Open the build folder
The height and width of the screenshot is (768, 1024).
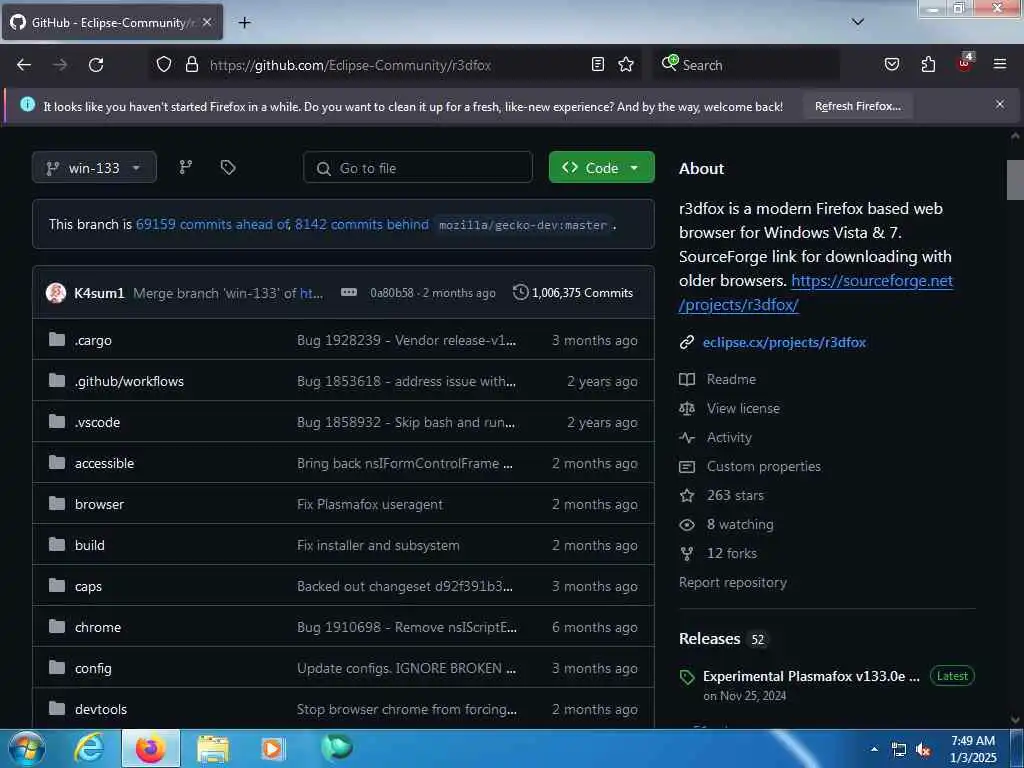pos(89,545)
